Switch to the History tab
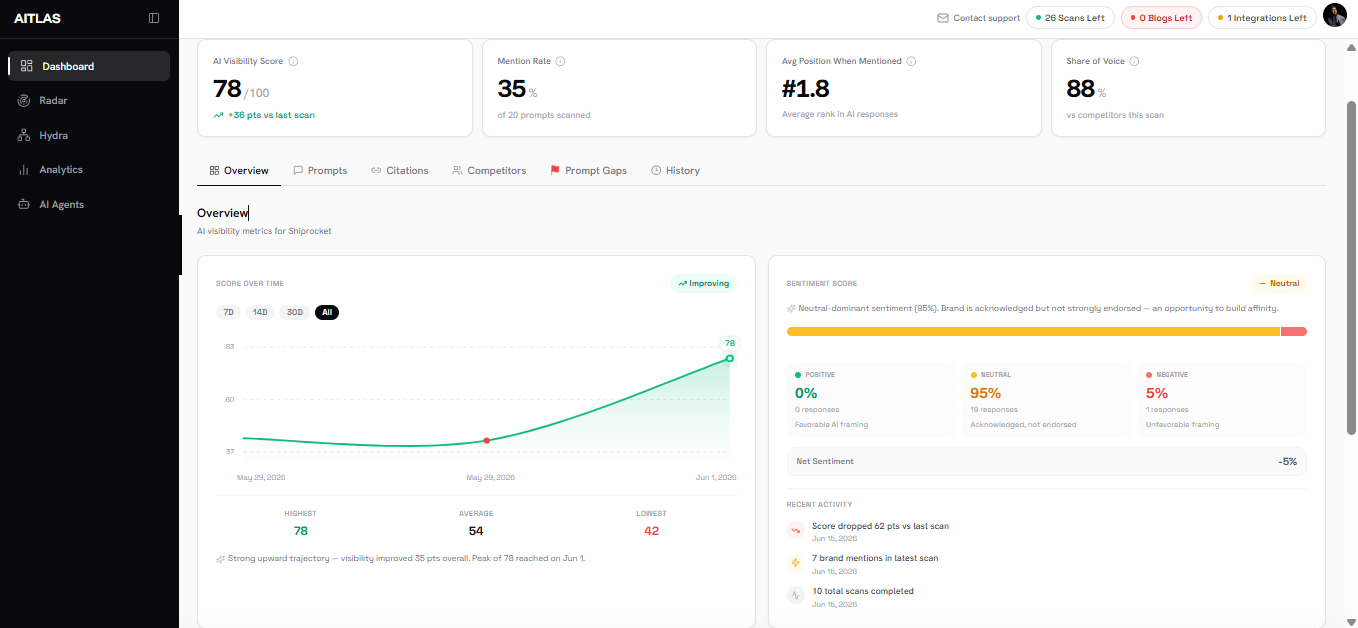 [675, 171]
